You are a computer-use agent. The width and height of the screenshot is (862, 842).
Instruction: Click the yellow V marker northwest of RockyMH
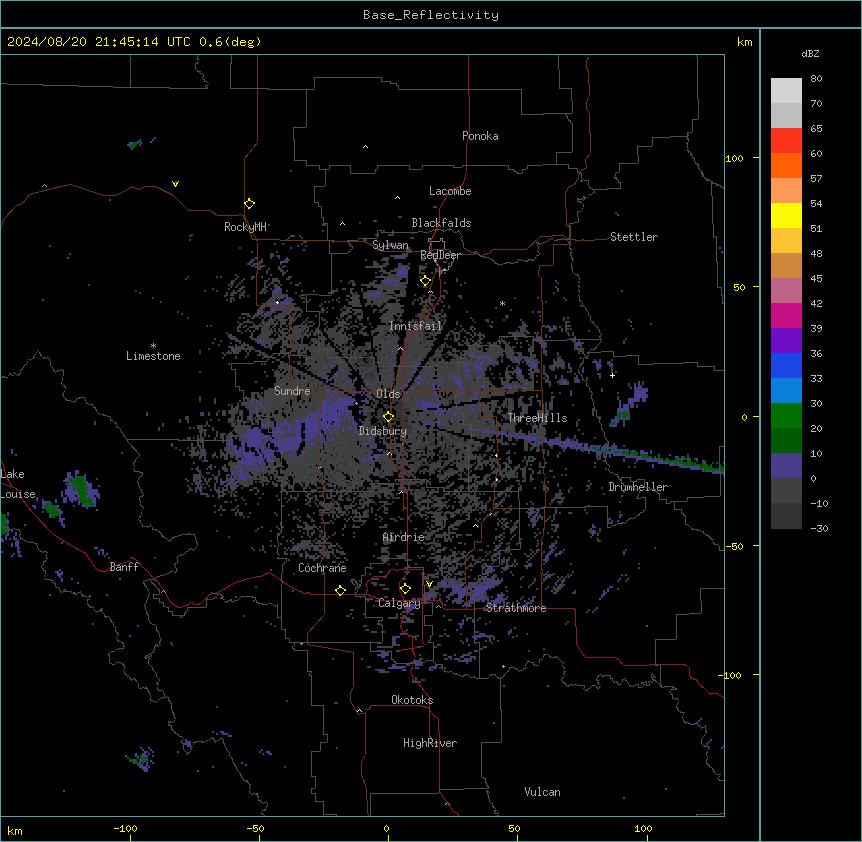pos(175,184)
